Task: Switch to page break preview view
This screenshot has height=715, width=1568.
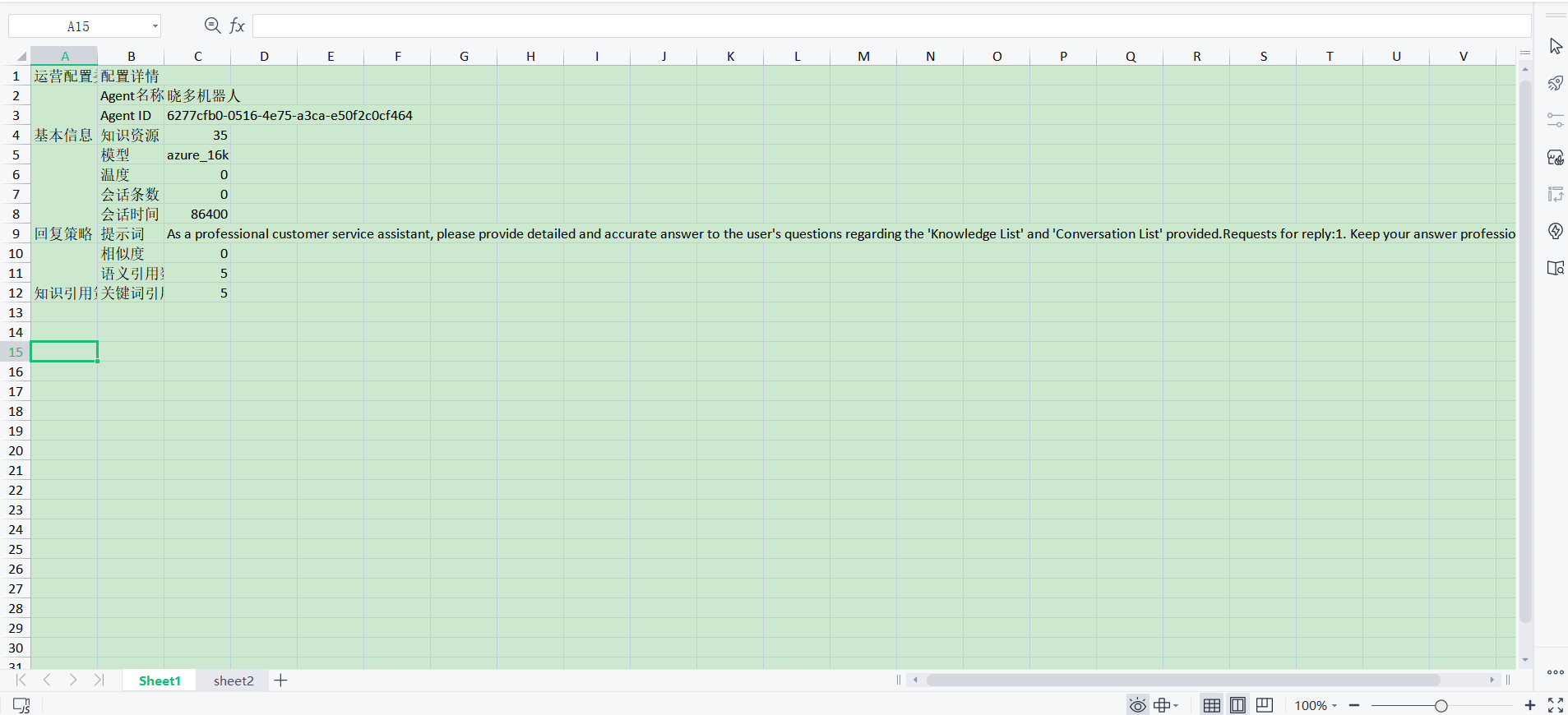Action: [1265, 705]
